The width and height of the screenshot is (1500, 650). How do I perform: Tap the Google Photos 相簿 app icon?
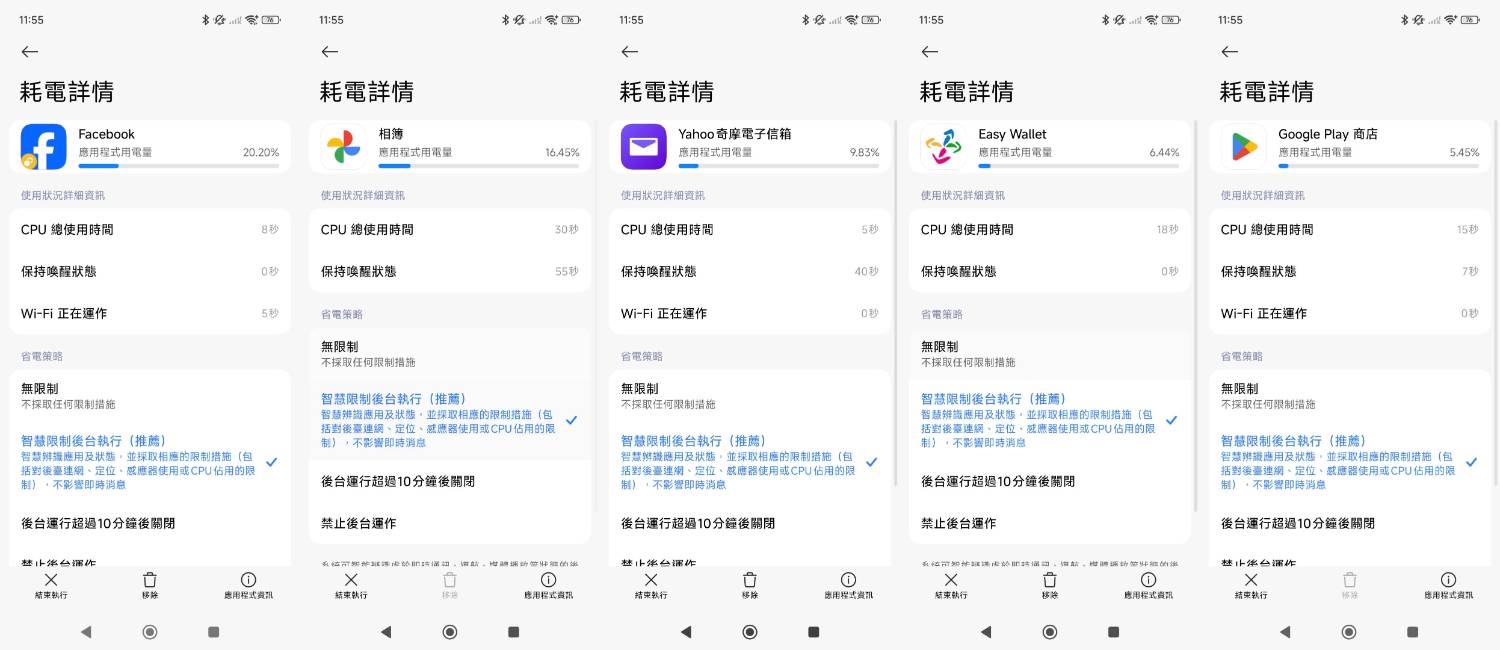pos(343,147)
